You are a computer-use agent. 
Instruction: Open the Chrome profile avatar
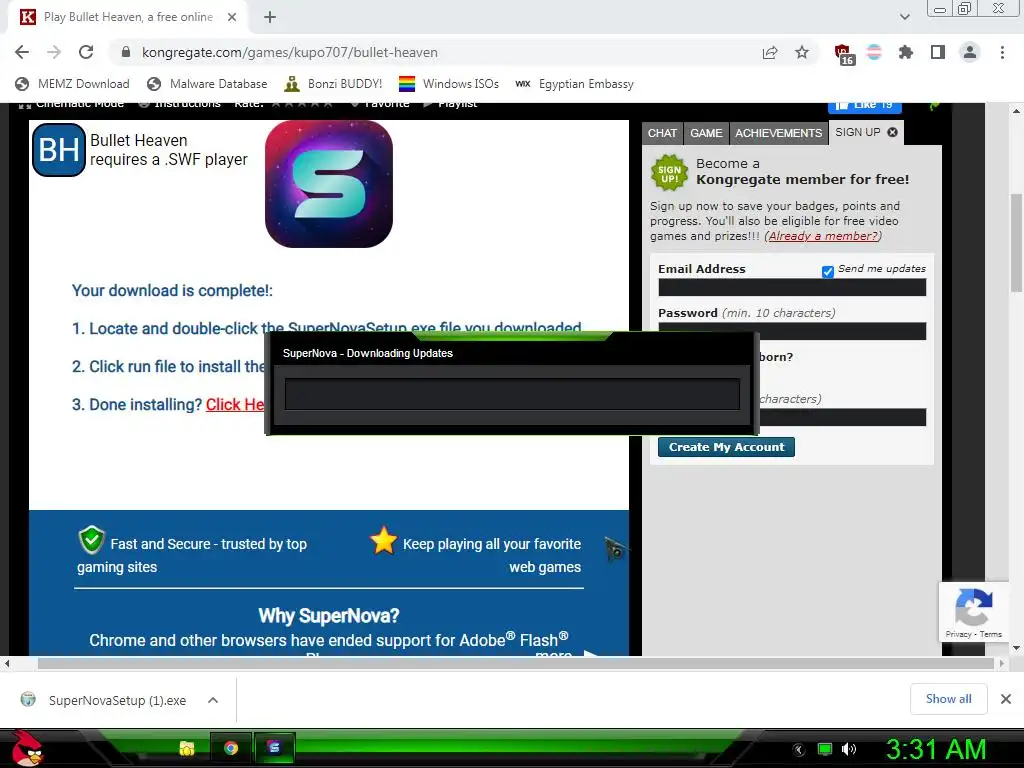970,52
